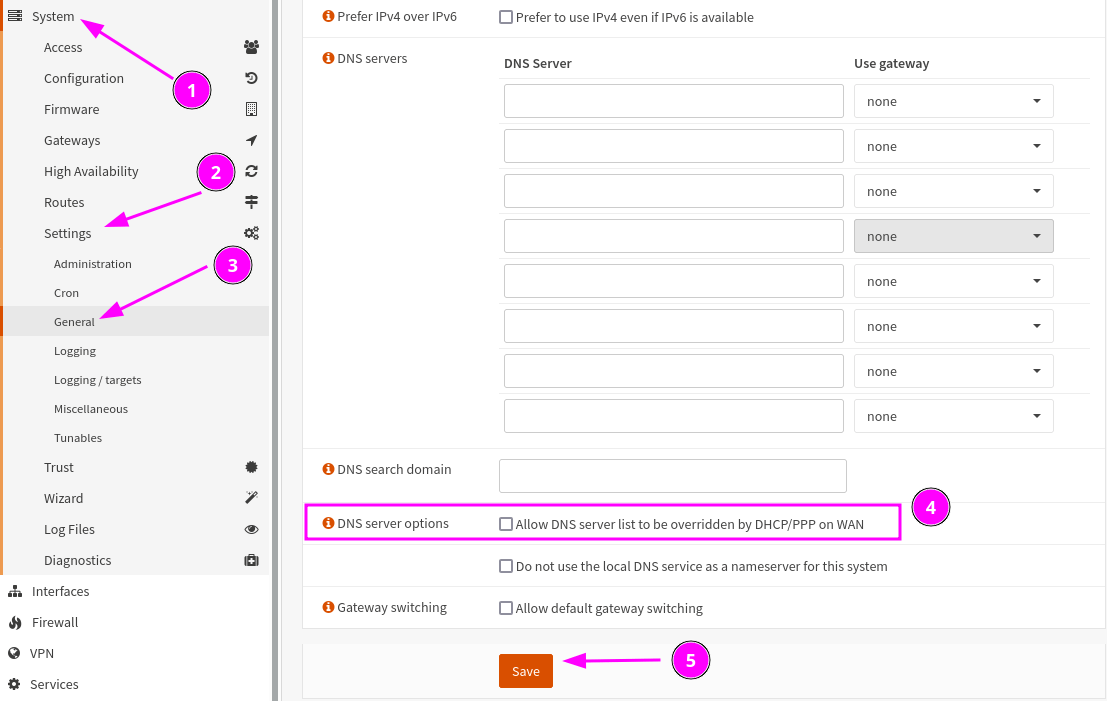Click the Configuration history icon
Image resolution: width=1107 pixels, height=701 pixels.
click(251, 78)
